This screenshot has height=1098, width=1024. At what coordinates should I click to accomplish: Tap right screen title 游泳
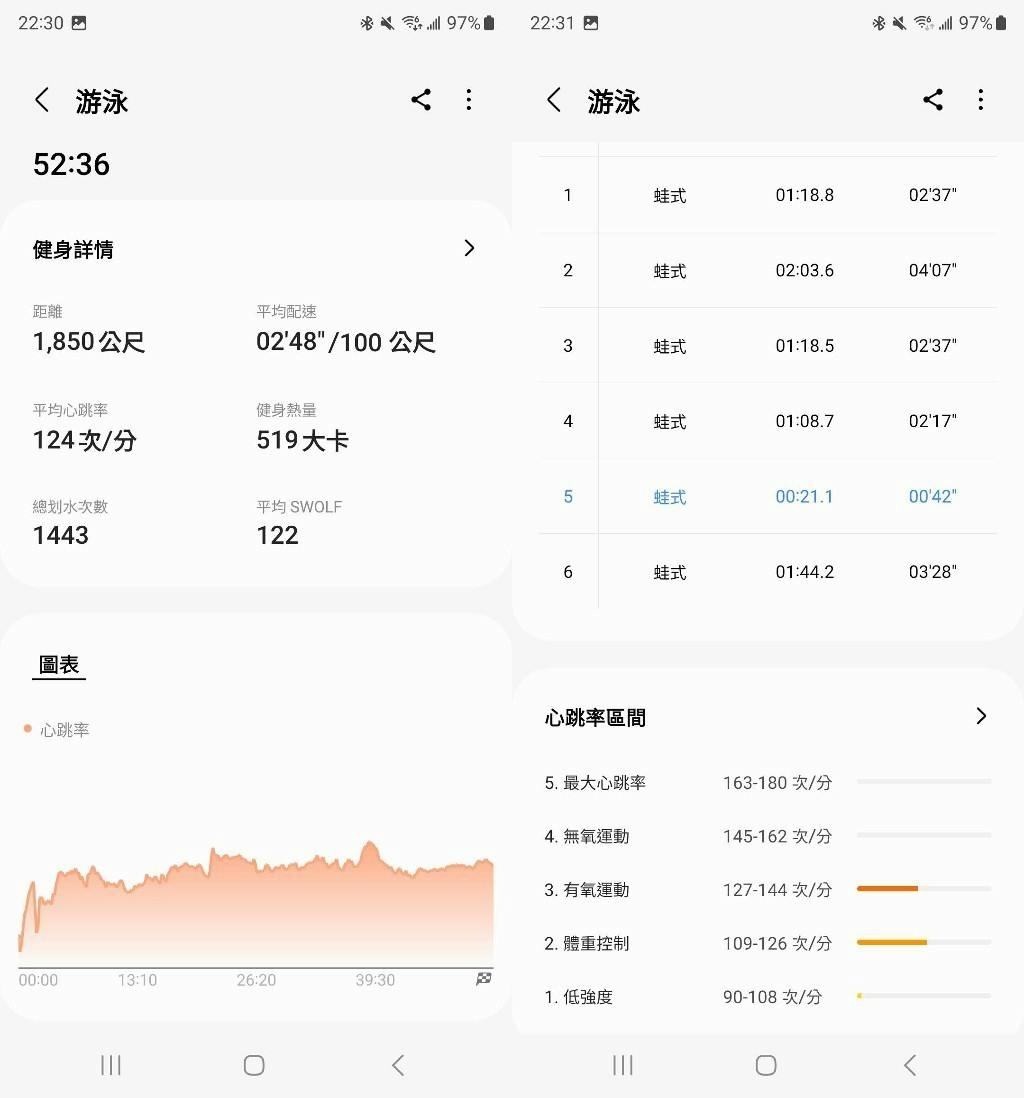click(x=614, y=102)
